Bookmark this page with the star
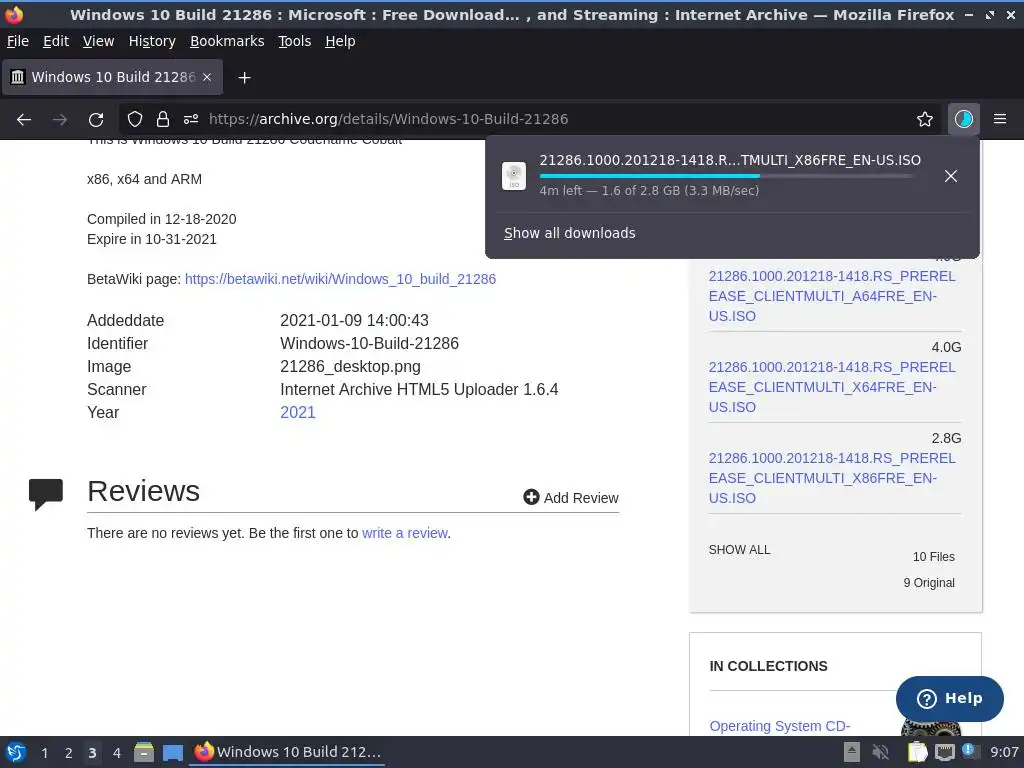 [925, 119]
